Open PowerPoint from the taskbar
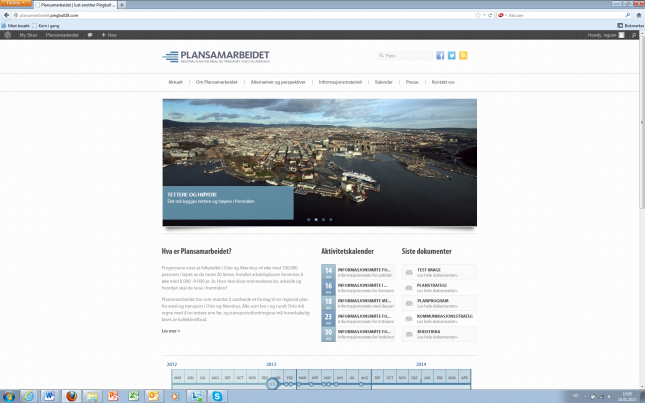 112,396
